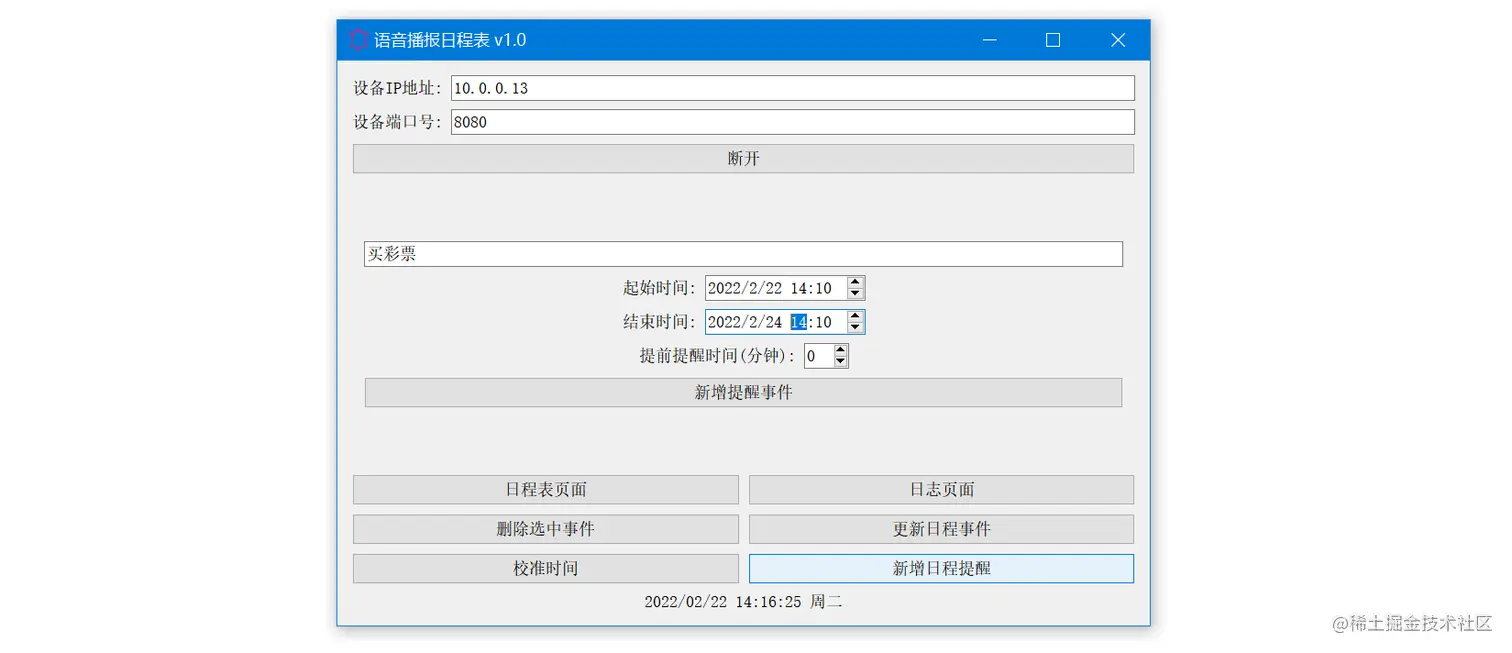Viewport: 1512px width, 653px height.
Task: Click the 断开 disconnect button
Action: [743, 159]
